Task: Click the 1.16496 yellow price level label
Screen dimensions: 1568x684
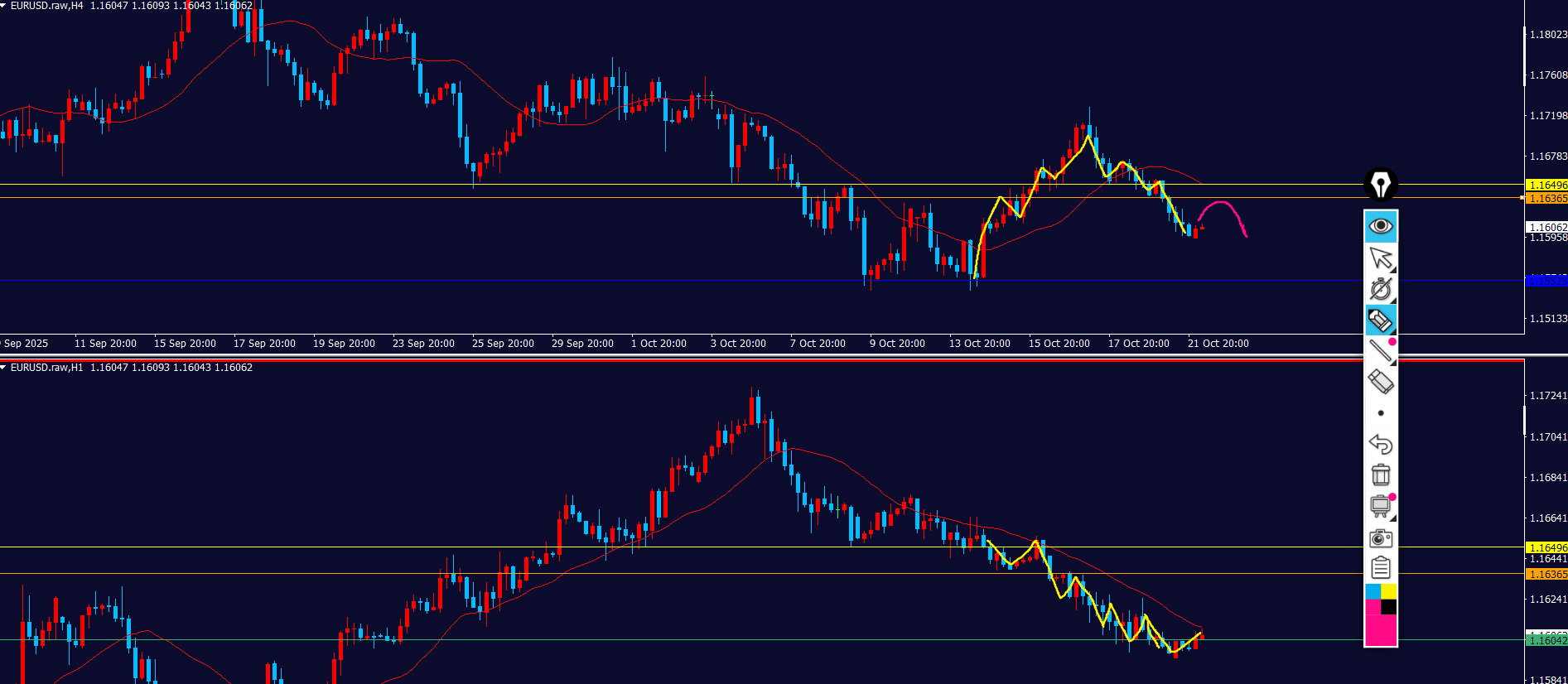Action: pos(1546,185)
